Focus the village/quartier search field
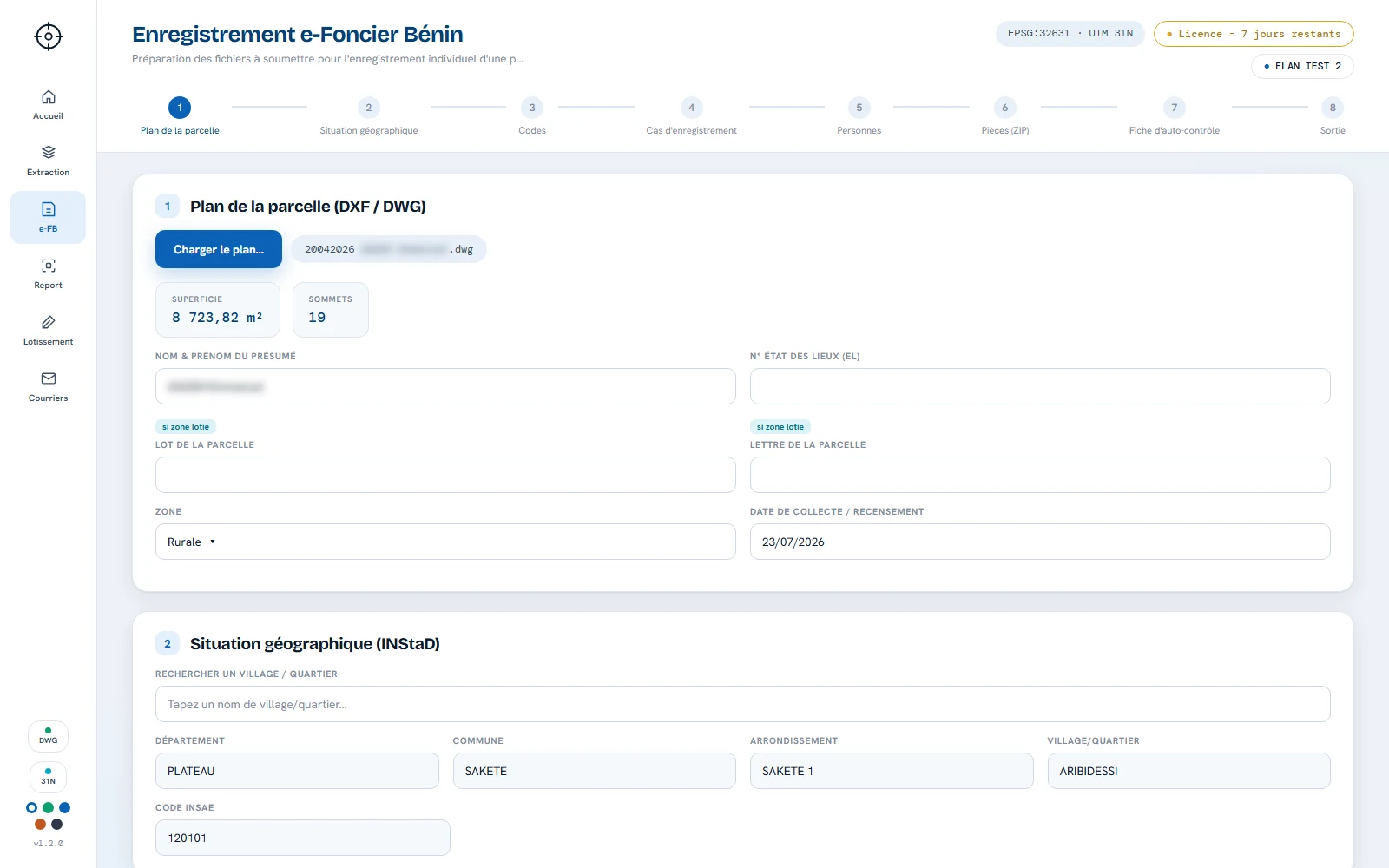 pyautogui.click(x=742, y=704)
